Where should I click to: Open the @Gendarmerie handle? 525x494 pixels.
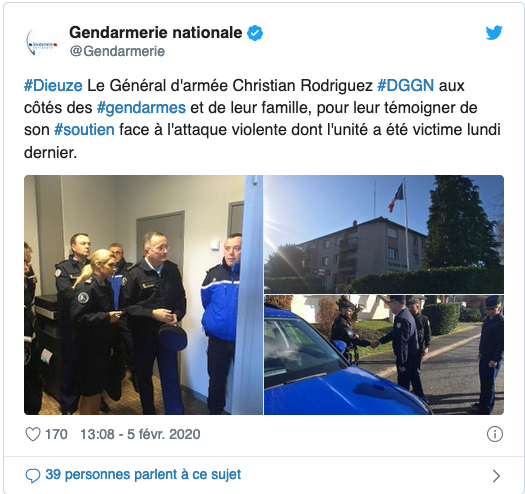point(117,51)
